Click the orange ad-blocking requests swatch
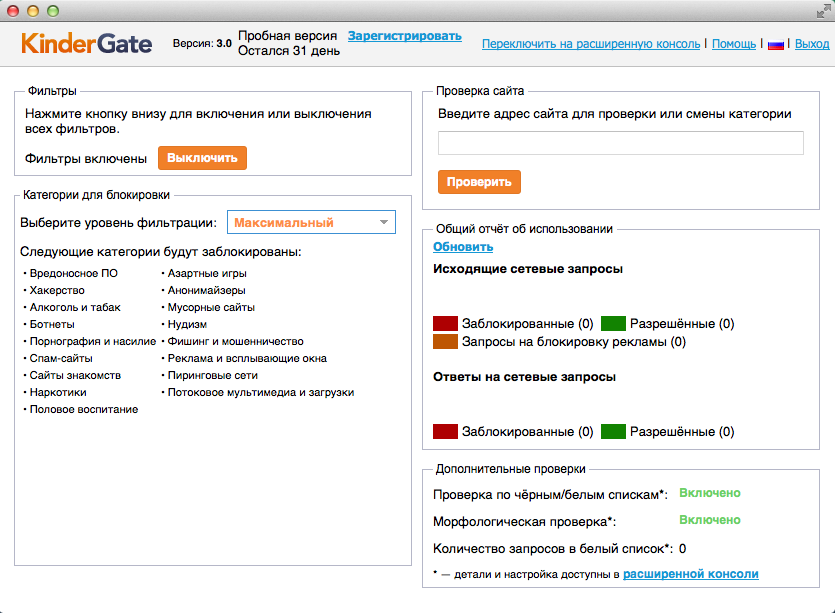Viewport: 835px width, 613px height. click(x=445, y=342)
